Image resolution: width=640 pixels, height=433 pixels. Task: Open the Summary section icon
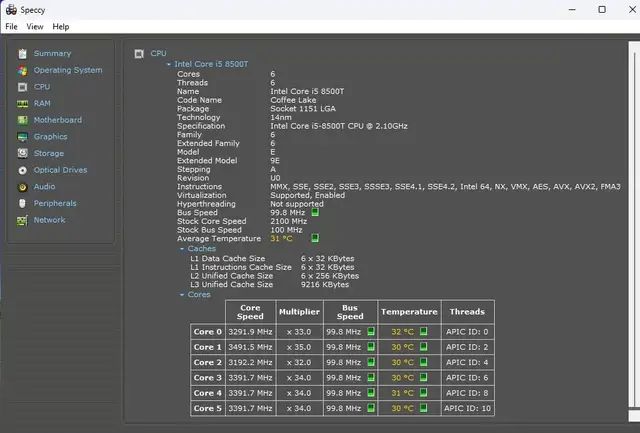pyautogui.click(x=22, y=53)
